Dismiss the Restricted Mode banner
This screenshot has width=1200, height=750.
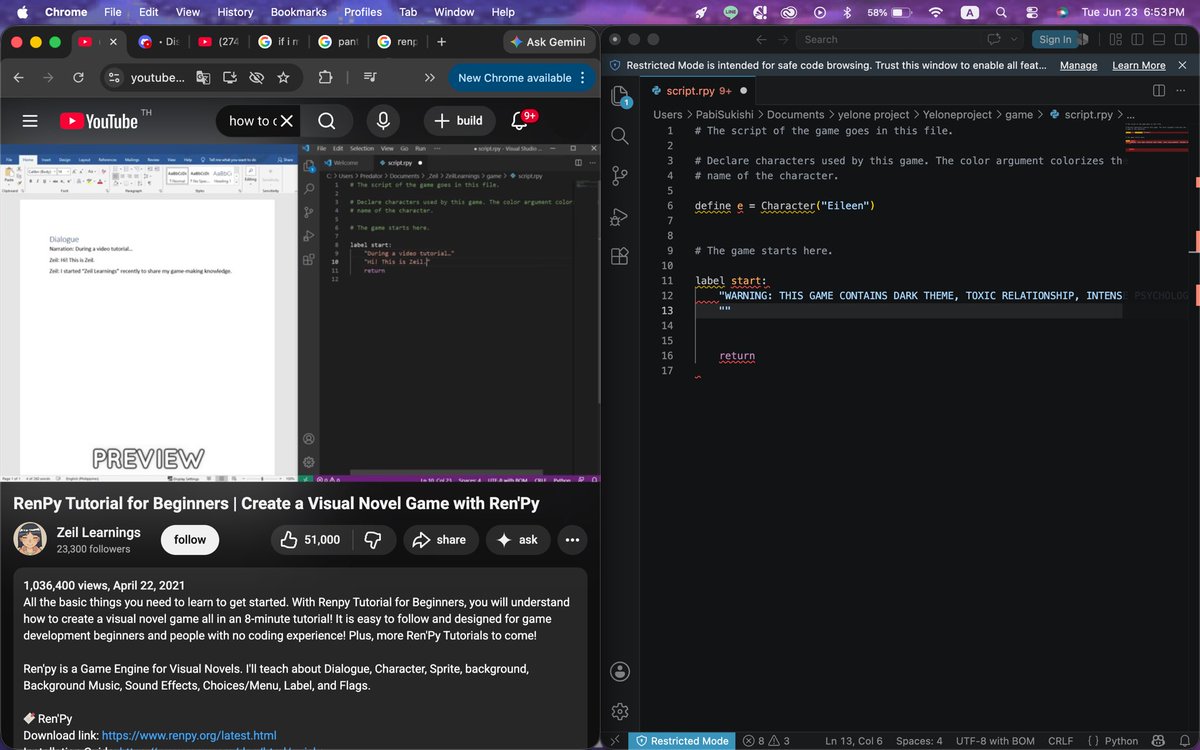[1184, 65]
